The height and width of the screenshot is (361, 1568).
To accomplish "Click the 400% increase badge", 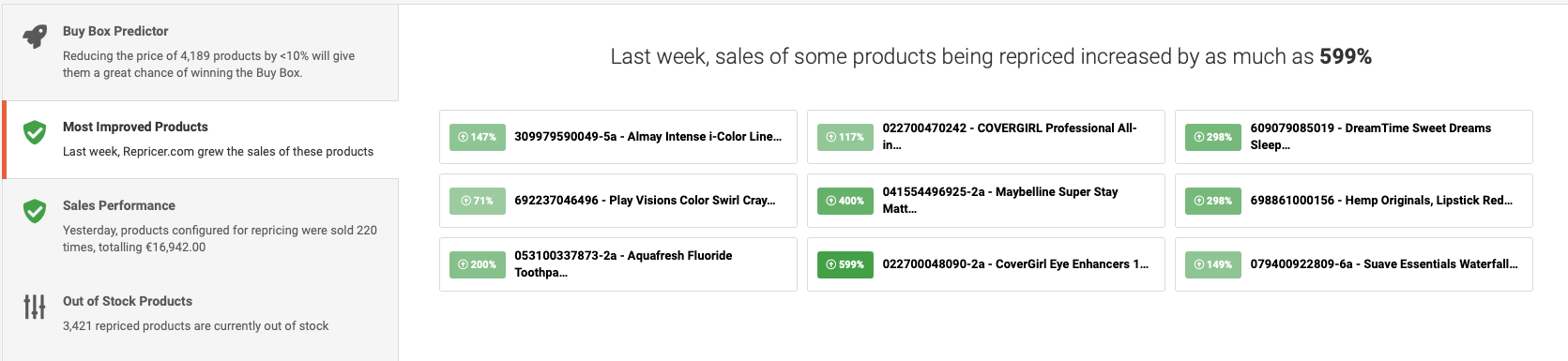I will (x=845, y=201).
